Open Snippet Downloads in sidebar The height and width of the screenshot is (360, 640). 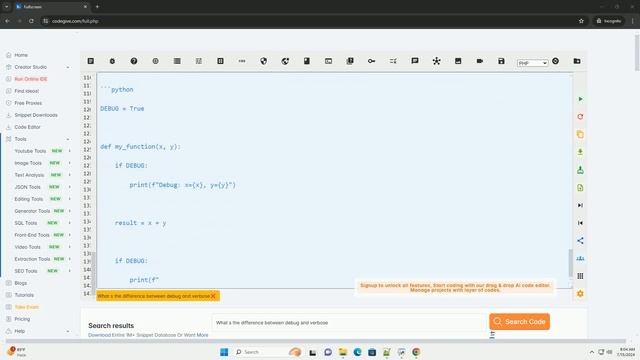click(36, 115)
